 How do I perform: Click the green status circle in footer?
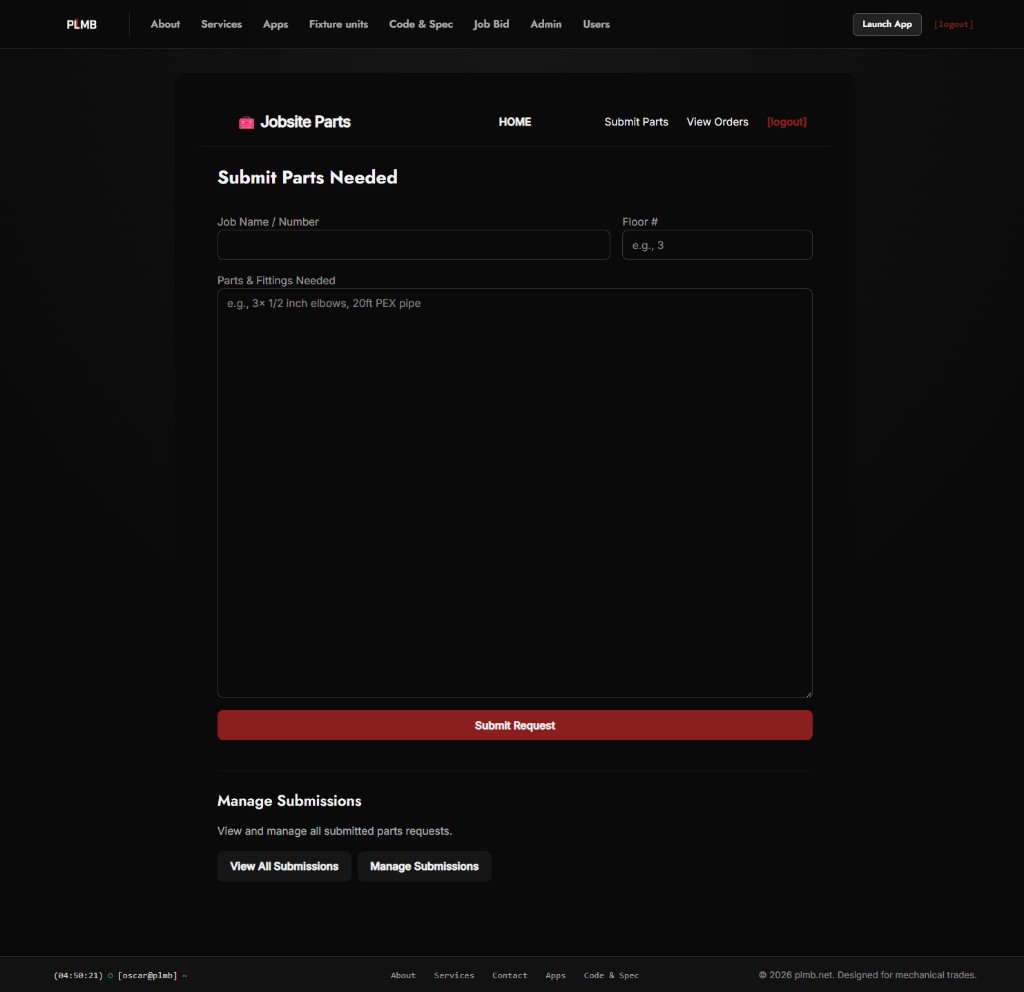click(x=110, y=975)
